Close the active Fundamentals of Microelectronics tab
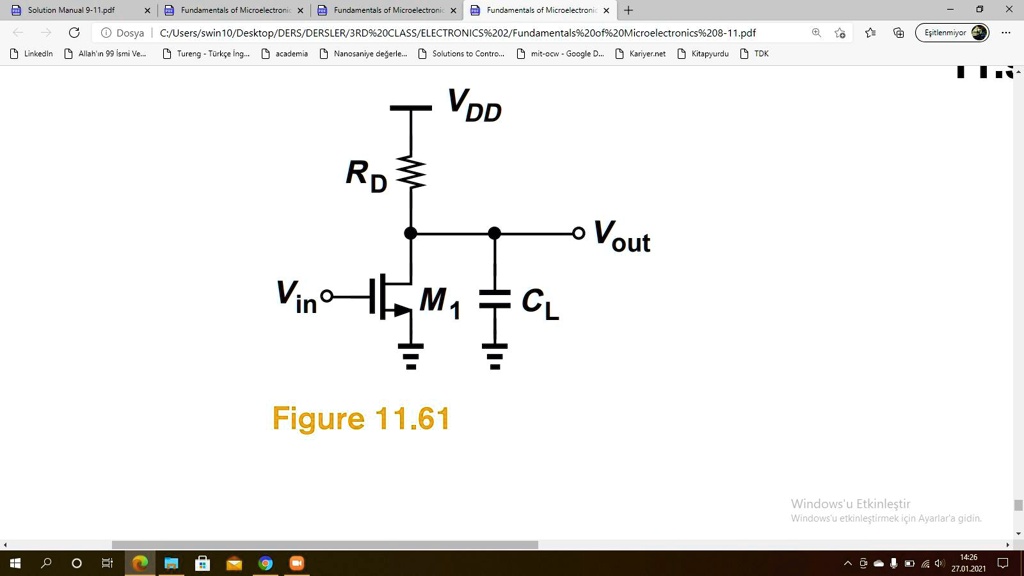The height and width of the screenshot is (576, 1024). 606,10
